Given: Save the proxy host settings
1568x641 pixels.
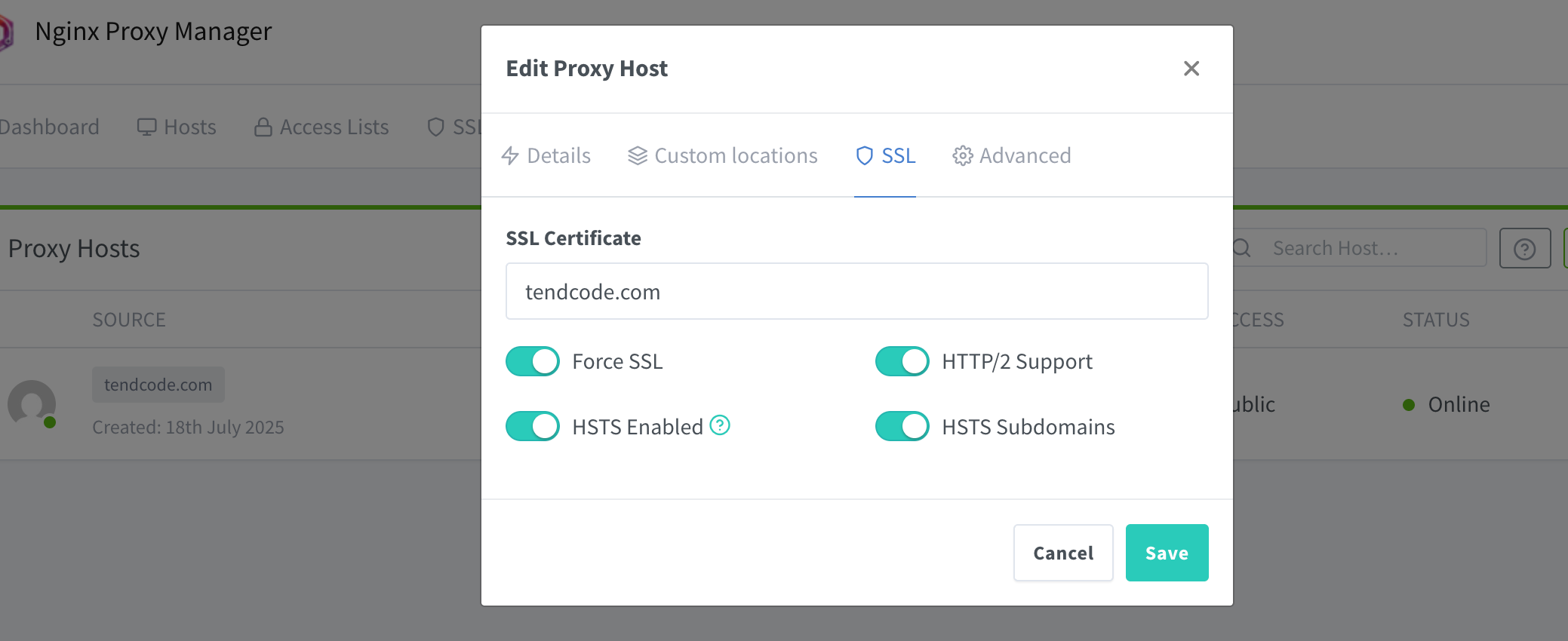Looking at the screenshot, I should (1167, 553).
